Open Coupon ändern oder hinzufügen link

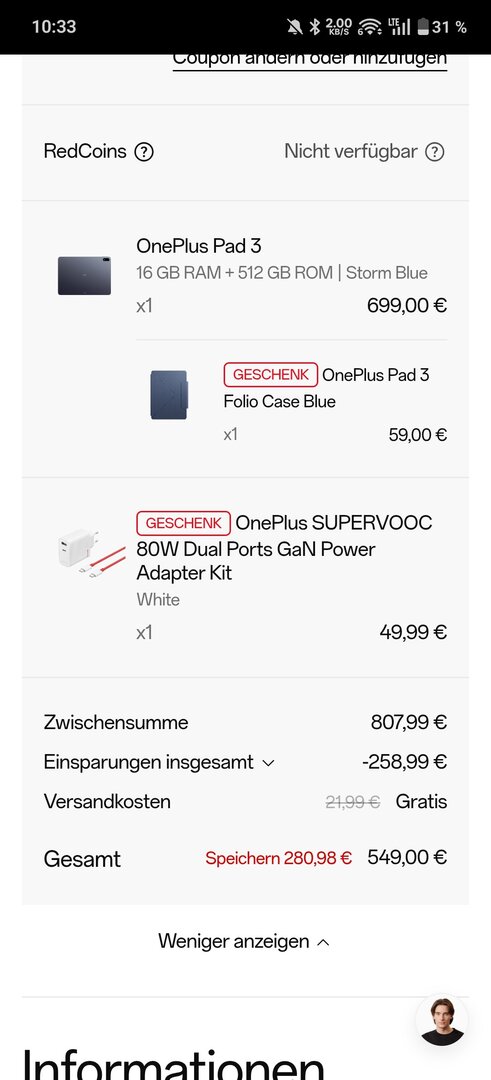309,61
